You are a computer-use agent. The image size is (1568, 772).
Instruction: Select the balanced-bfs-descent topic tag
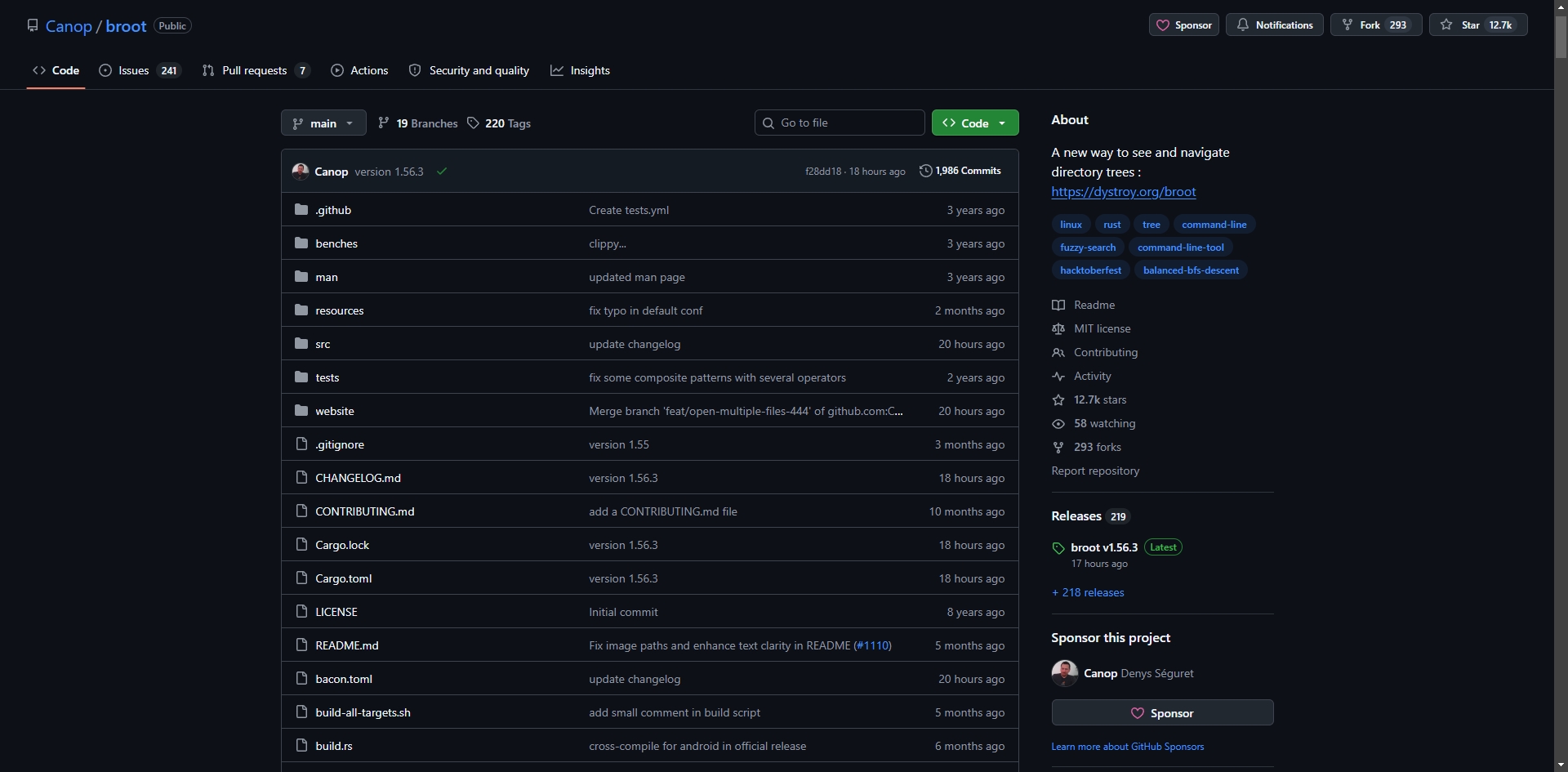pyautogui.click(x=1191, y=270)
